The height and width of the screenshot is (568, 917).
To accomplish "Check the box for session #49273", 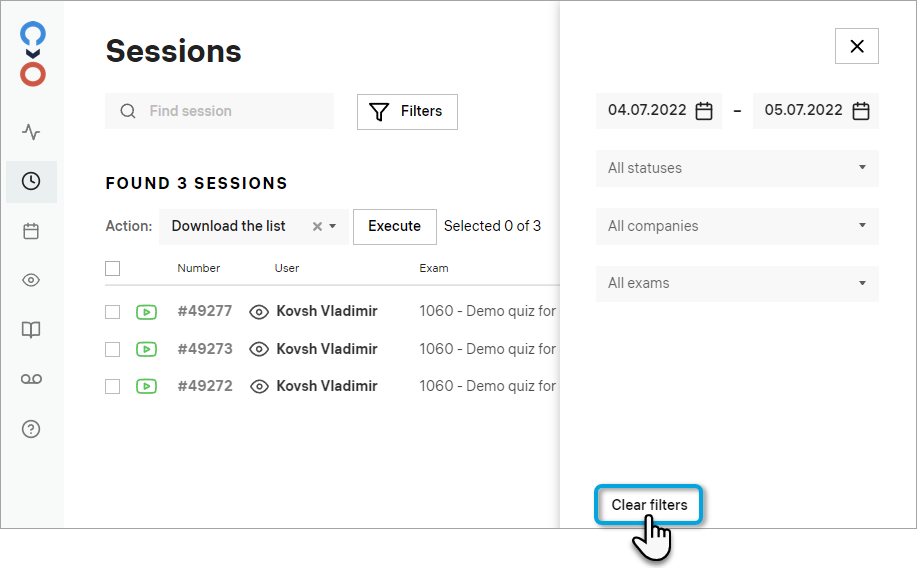I will tap(113, 349).
